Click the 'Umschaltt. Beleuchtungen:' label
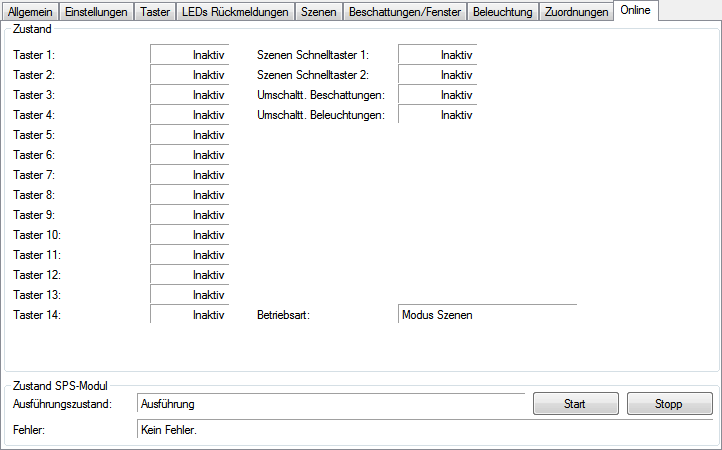 [x=321, y=115]
